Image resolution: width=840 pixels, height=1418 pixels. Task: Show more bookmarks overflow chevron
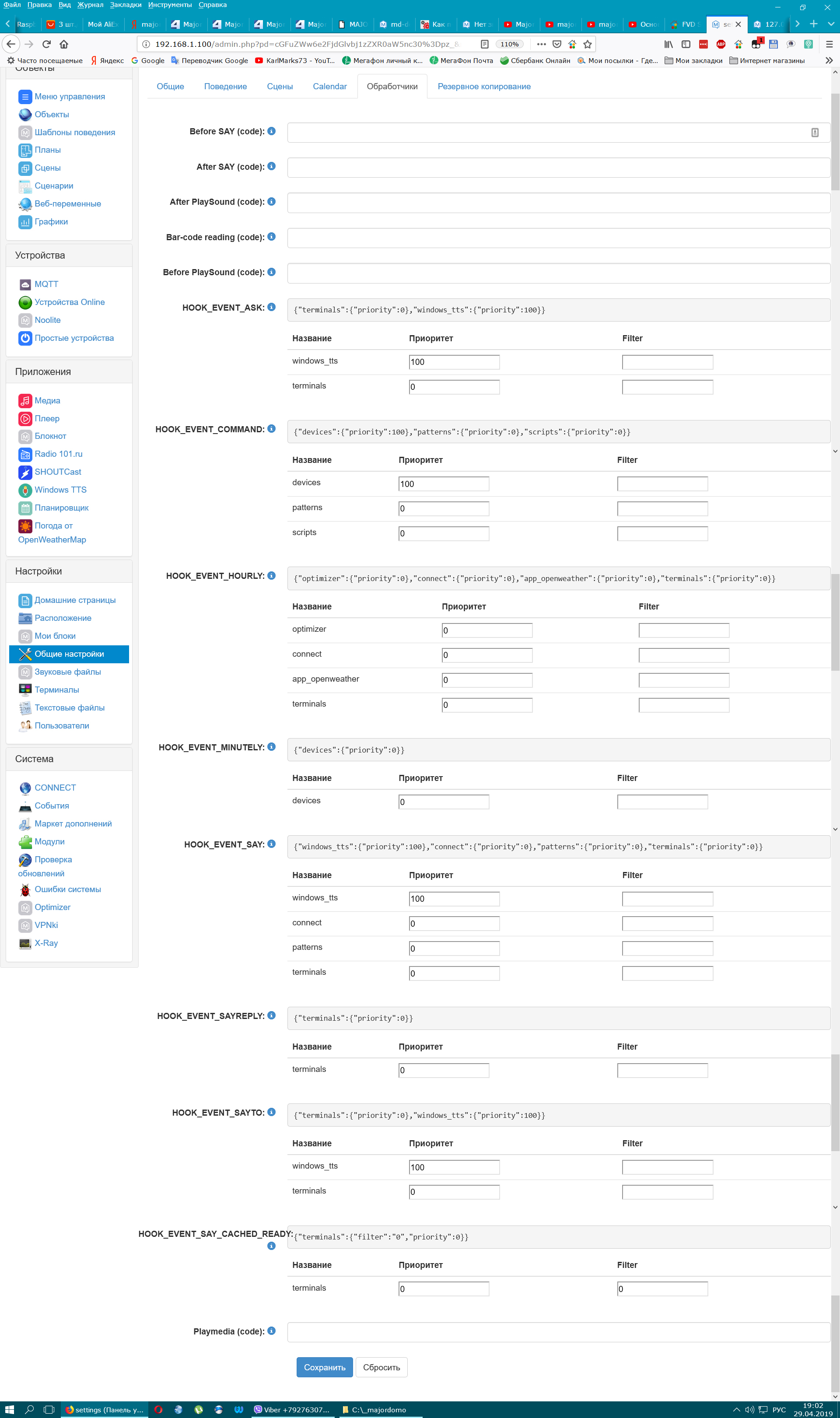(829, 60)
